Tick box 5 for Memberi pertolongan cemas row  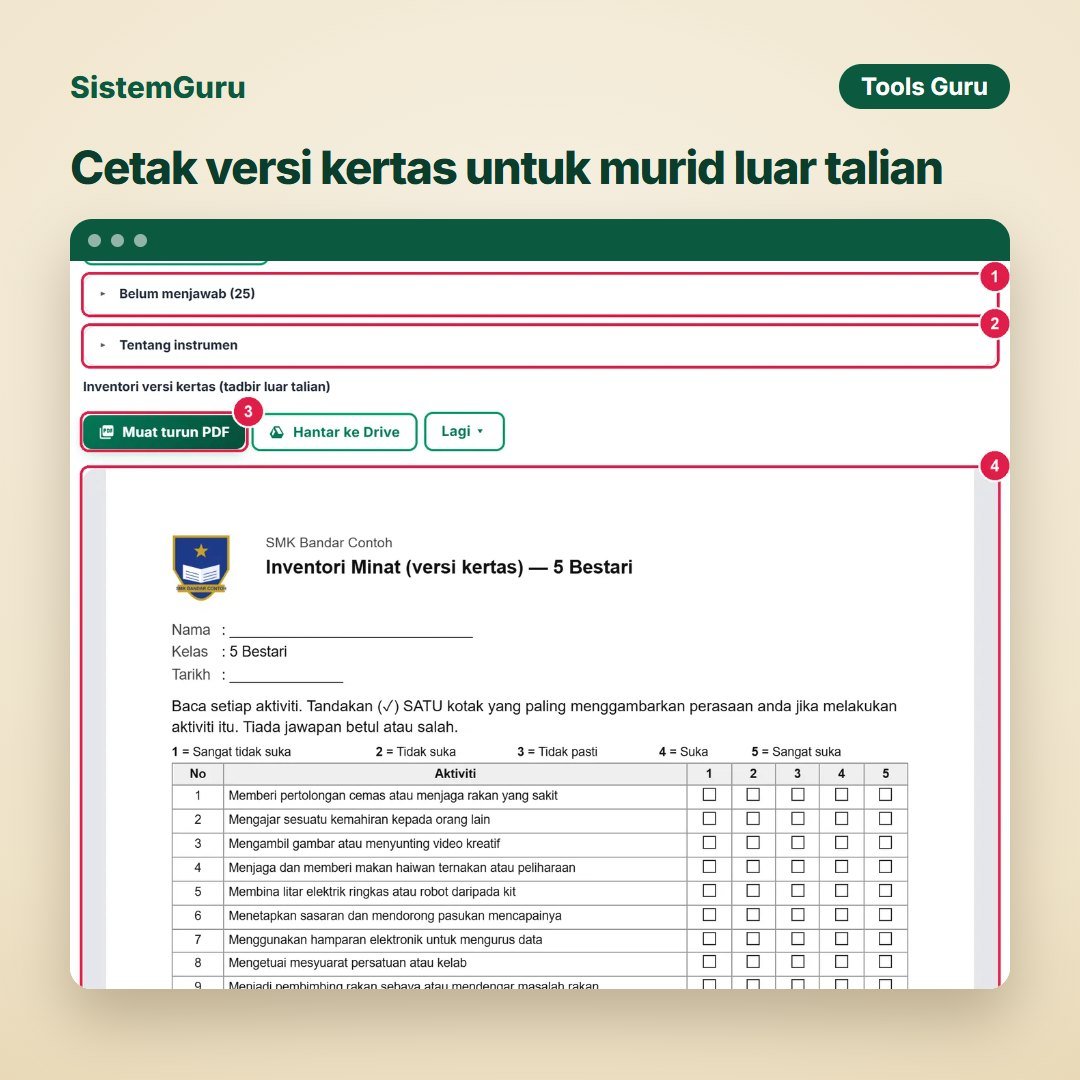click(x=885, y=795)
